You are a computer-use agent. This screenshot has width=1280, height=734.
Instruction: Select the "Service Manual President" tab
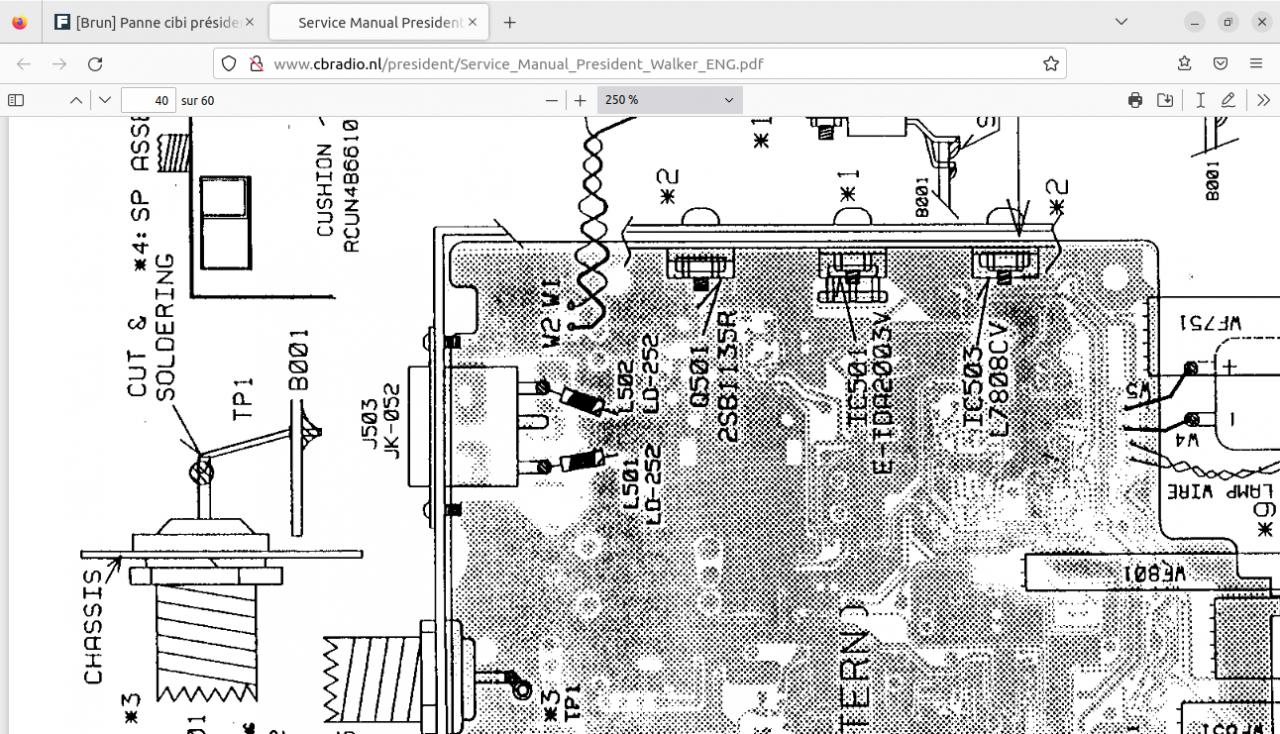[378, 22]
